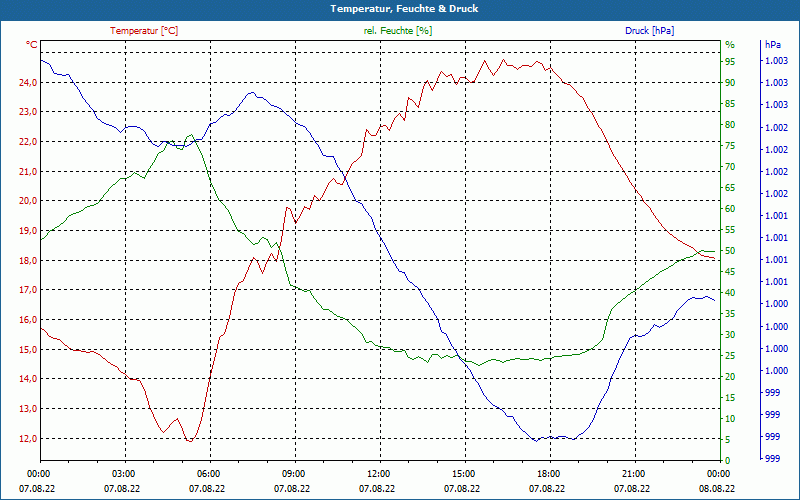Click the '24,0' temperature axis value
The image size is (800, 500).
28,82
